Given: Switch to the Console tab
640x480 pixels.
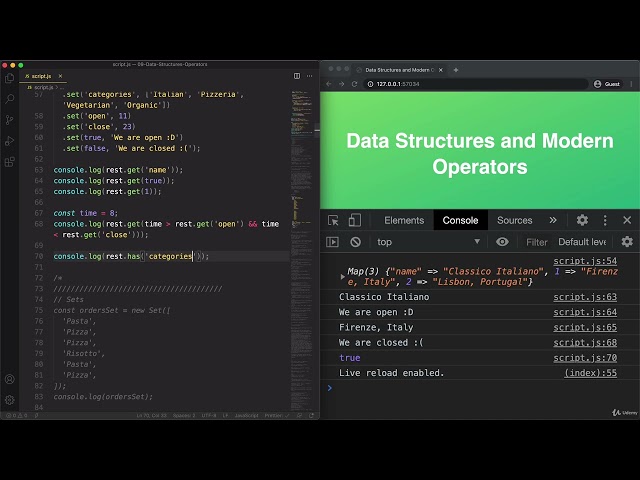Looking at the screenshot, I should [x=460, y=220].
